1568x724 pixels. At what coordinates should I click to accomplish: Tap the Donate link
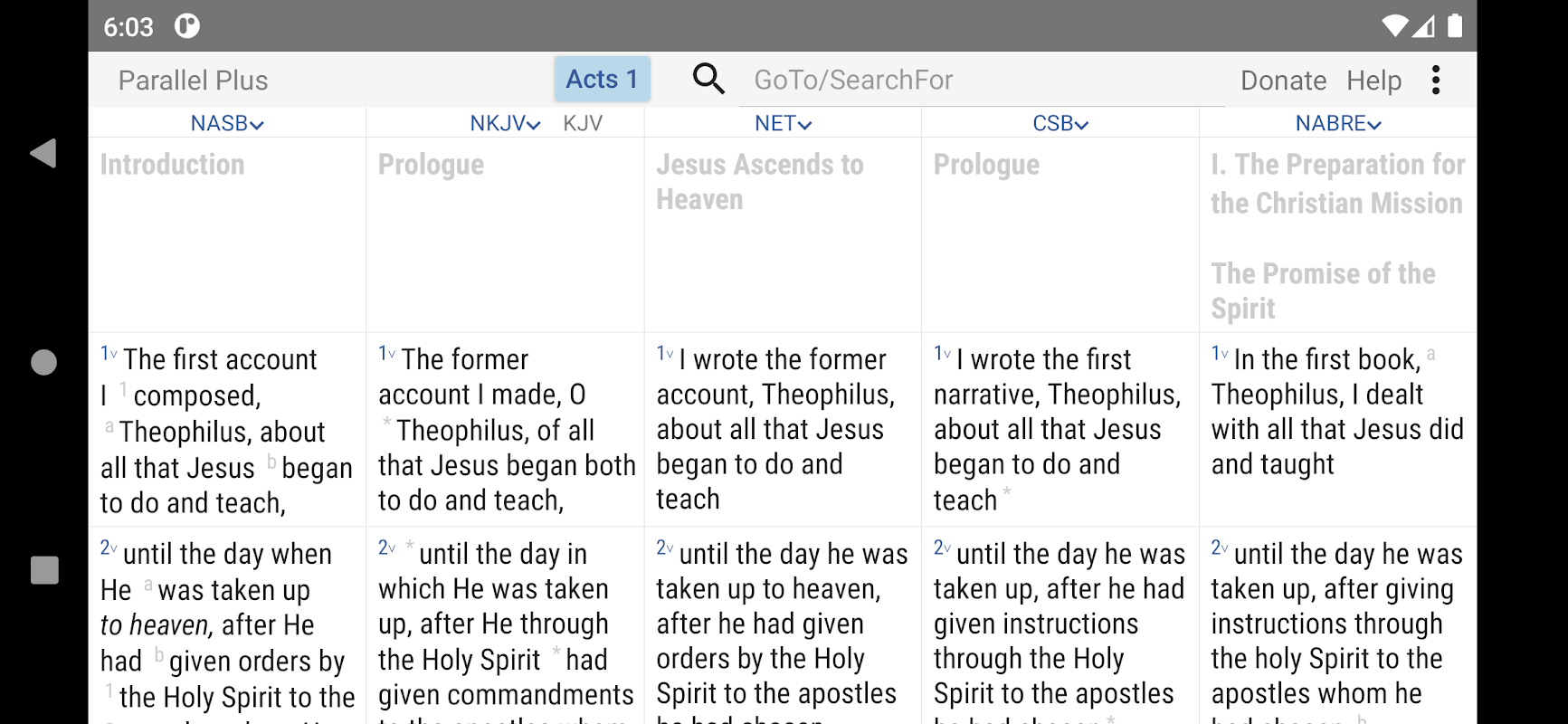click(1283, 81)
